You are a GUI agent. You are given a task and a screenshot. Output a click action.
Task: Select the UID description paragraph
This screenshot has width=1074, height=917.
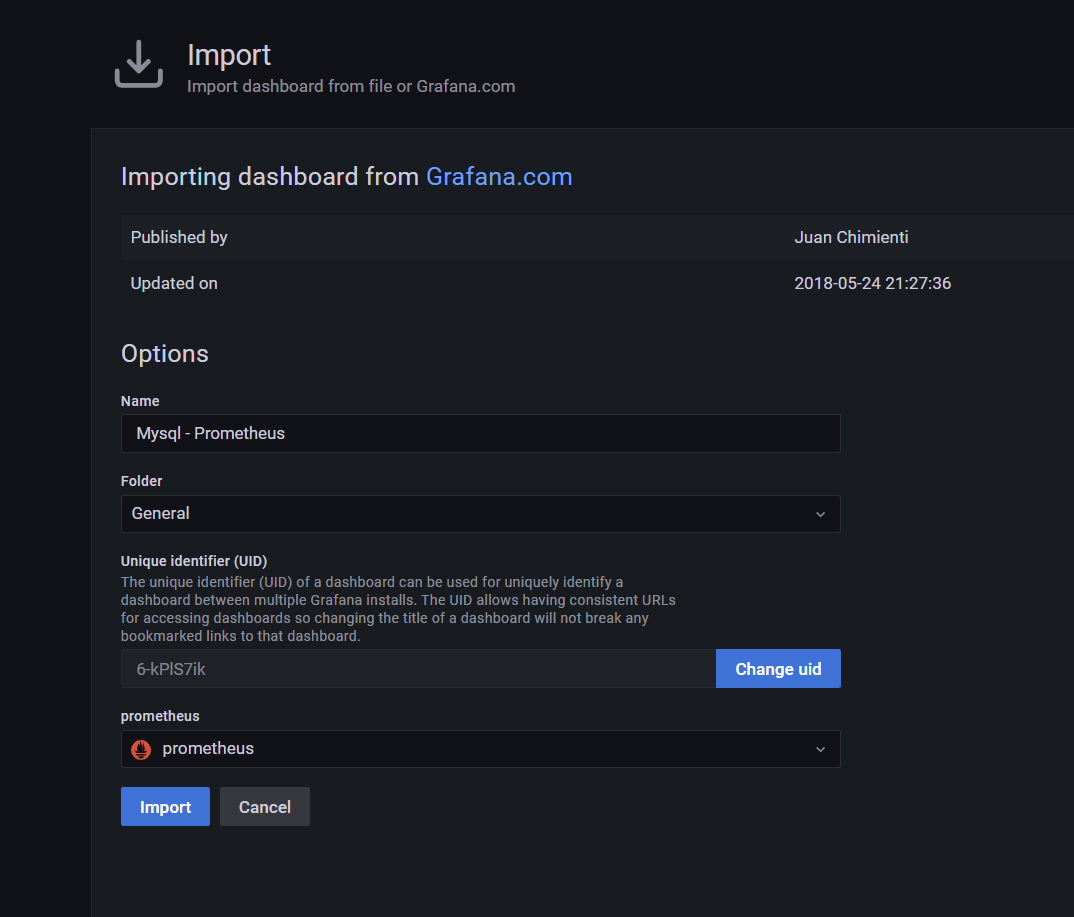click(398, 609)
